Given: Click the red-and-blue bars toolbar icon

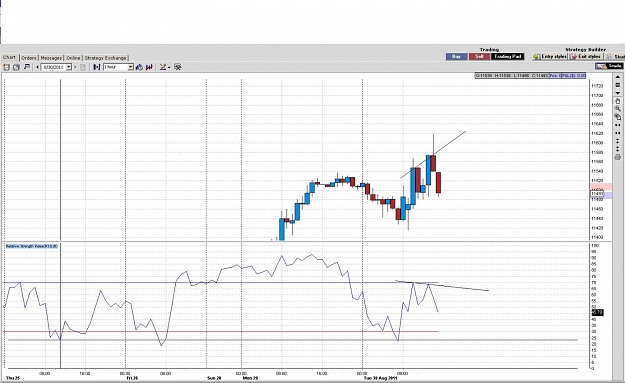Looking at the screenshot, I should 149,67.
